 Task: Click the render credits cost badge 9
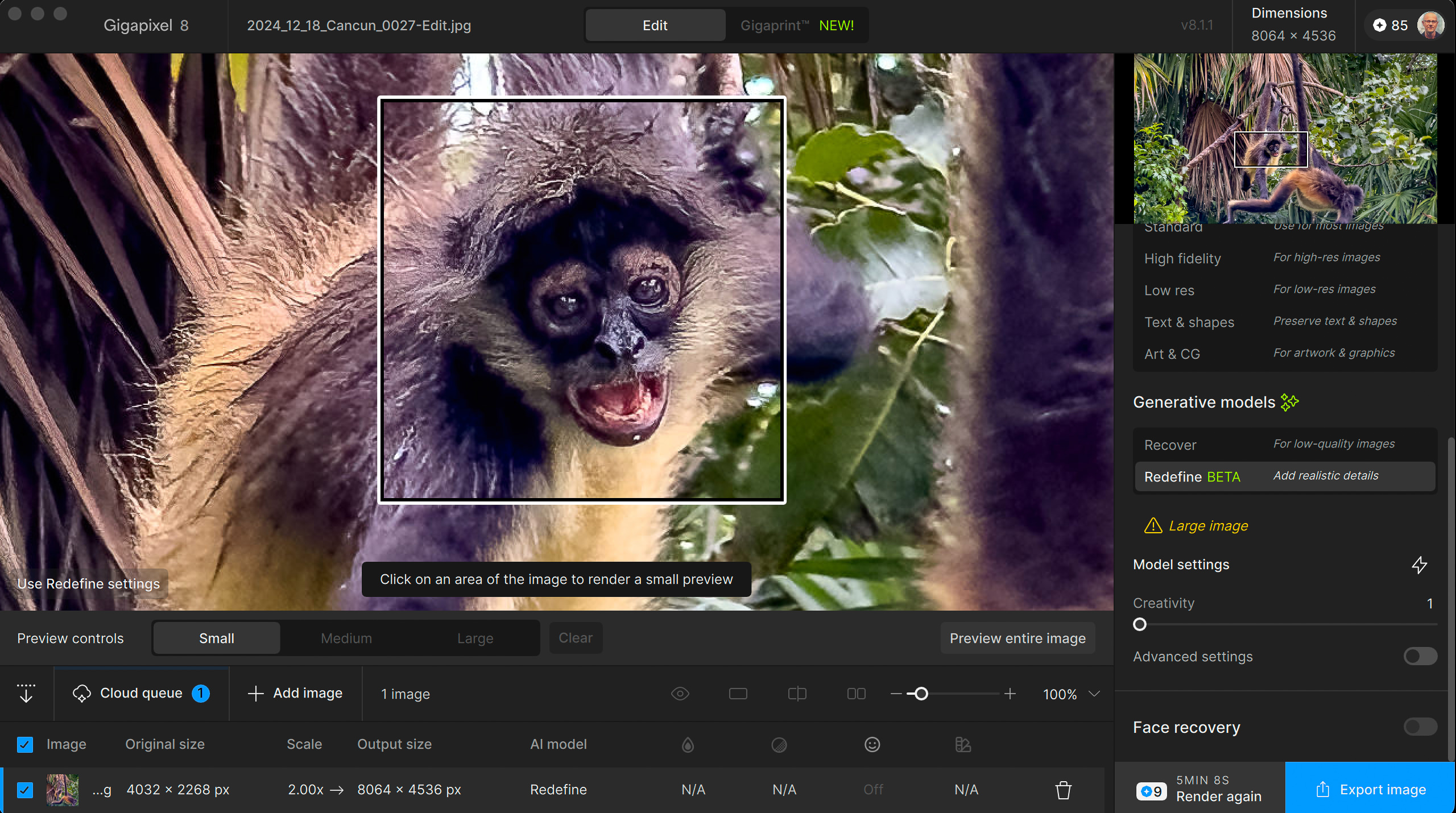click(1151, 791)
